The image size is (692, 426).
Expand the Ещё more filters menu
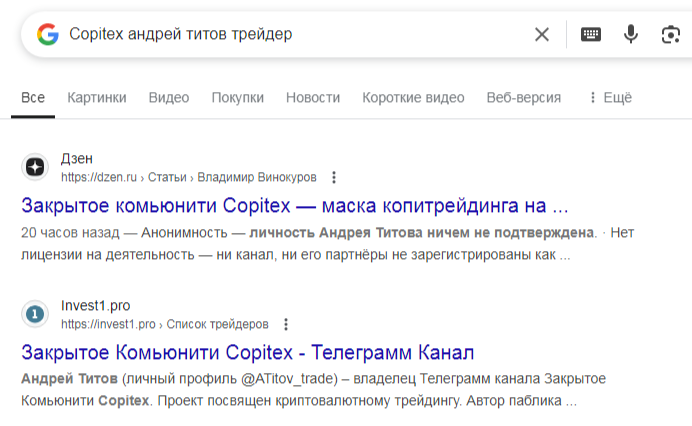[610, 98]
